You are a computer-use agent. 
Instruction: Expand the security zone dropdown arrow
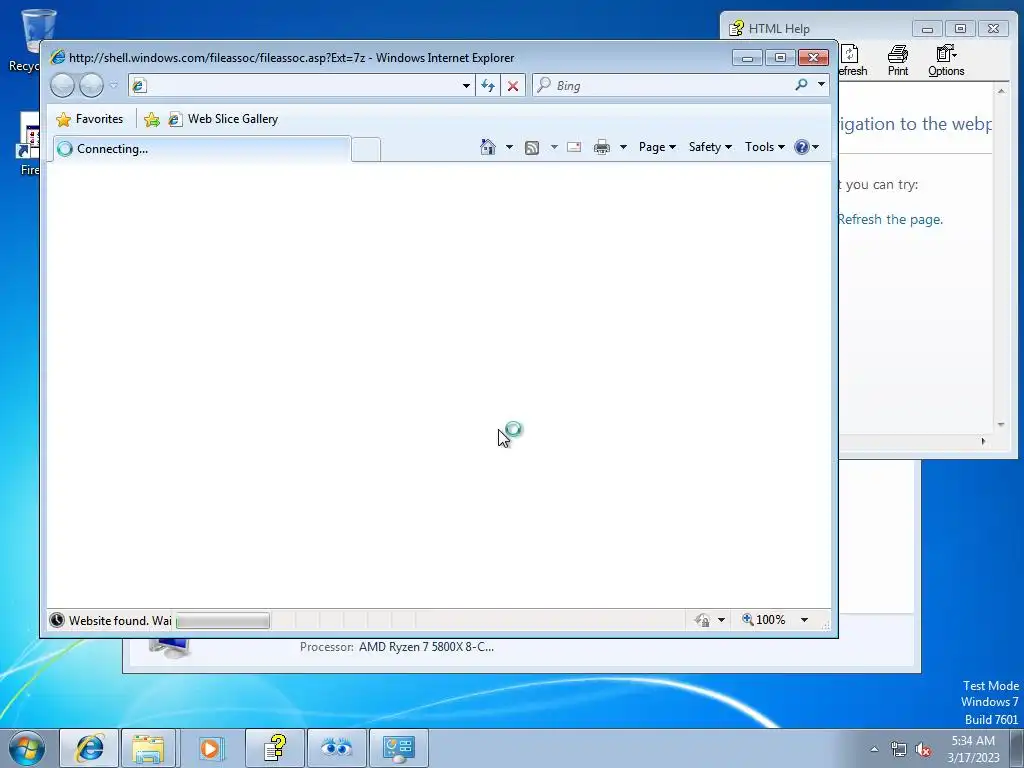[x=722, y=620]
